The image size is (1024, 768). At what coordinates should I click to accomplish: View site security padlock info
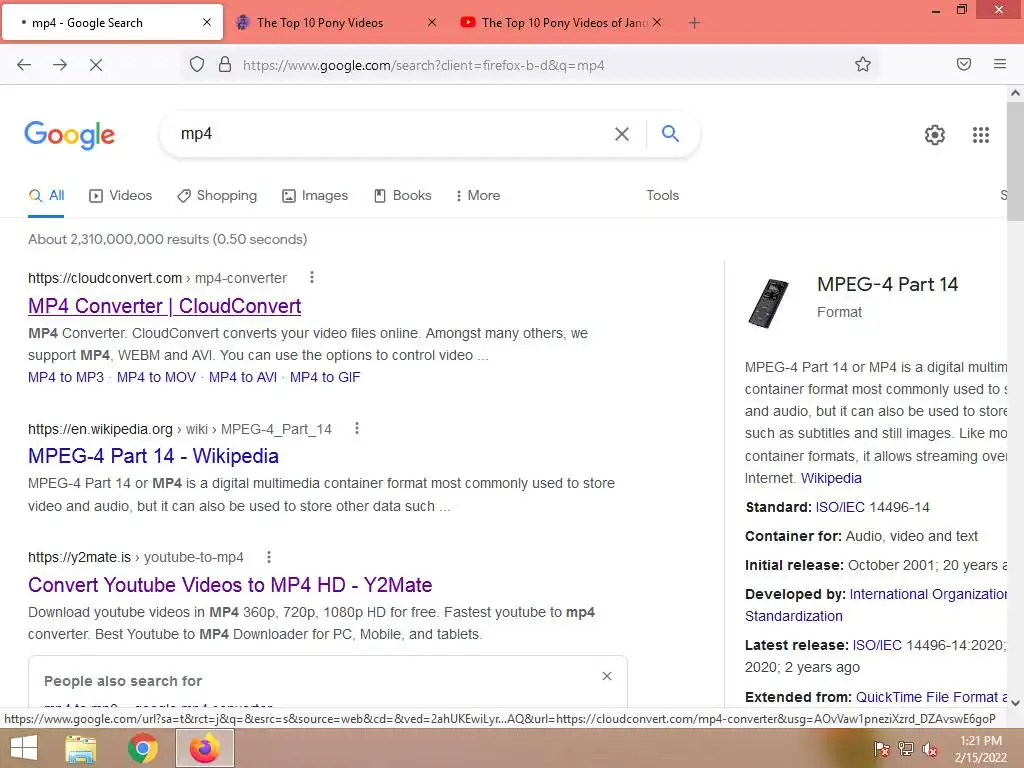(x=225, y=65)
